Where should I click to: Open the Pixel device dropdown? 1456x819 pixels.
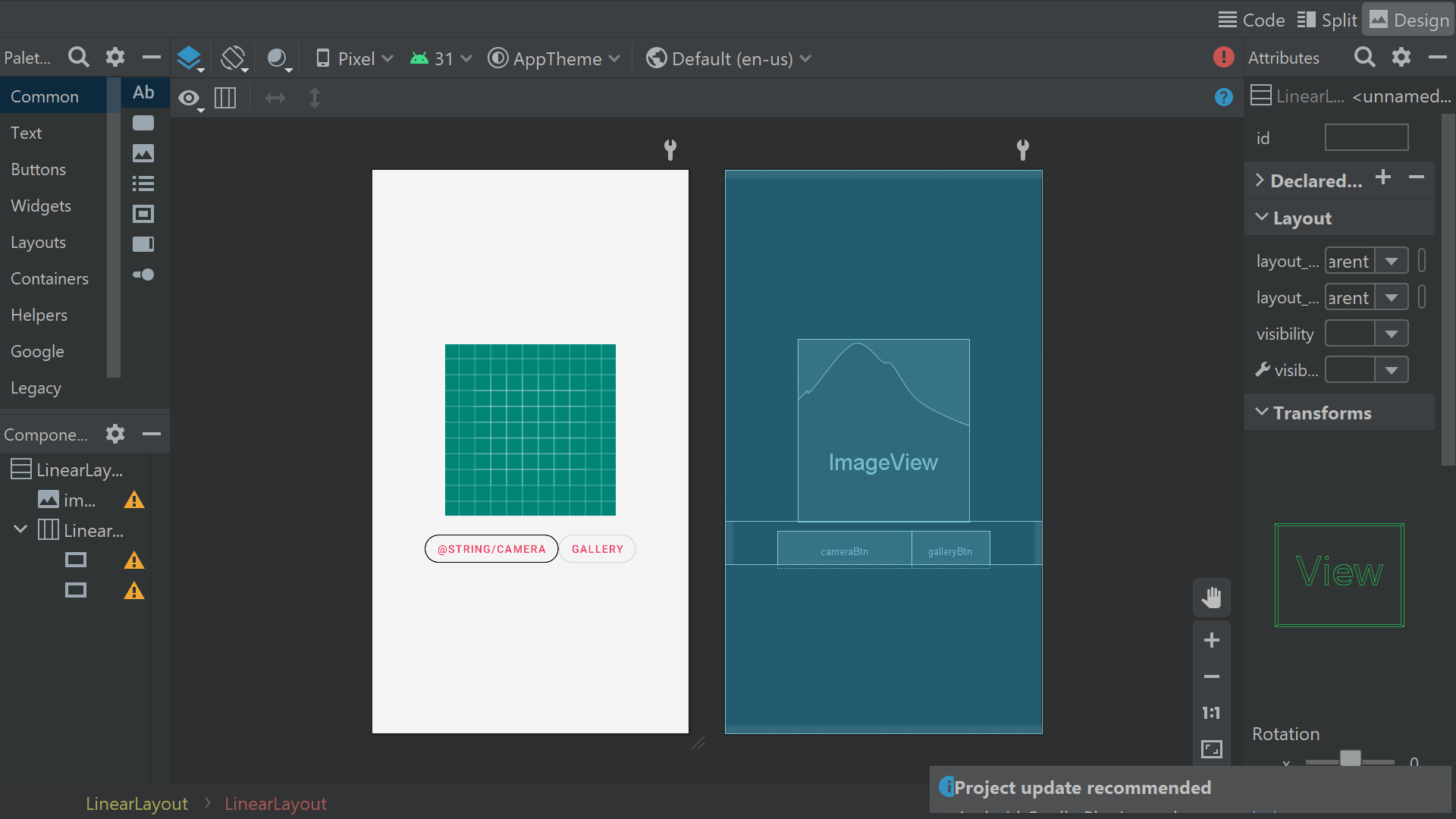tap(355, 58)
